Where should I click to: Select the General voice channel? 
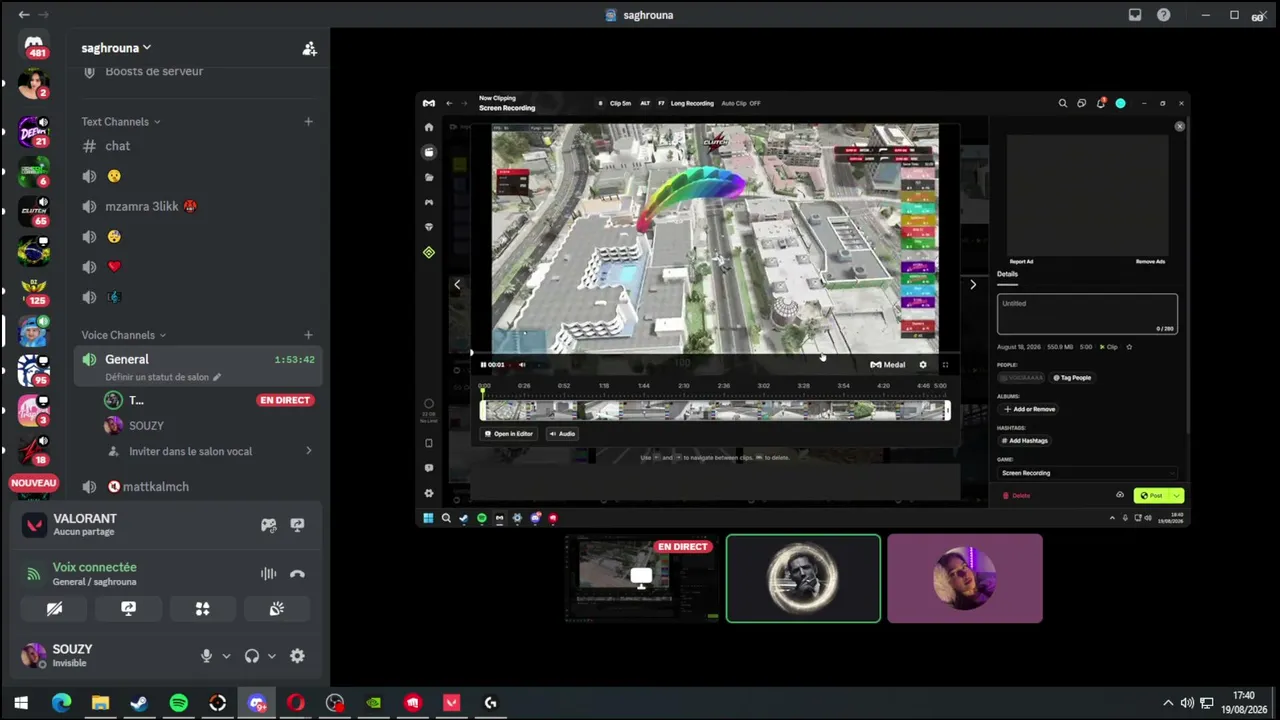pyautogui.click(x=197, y=366)
